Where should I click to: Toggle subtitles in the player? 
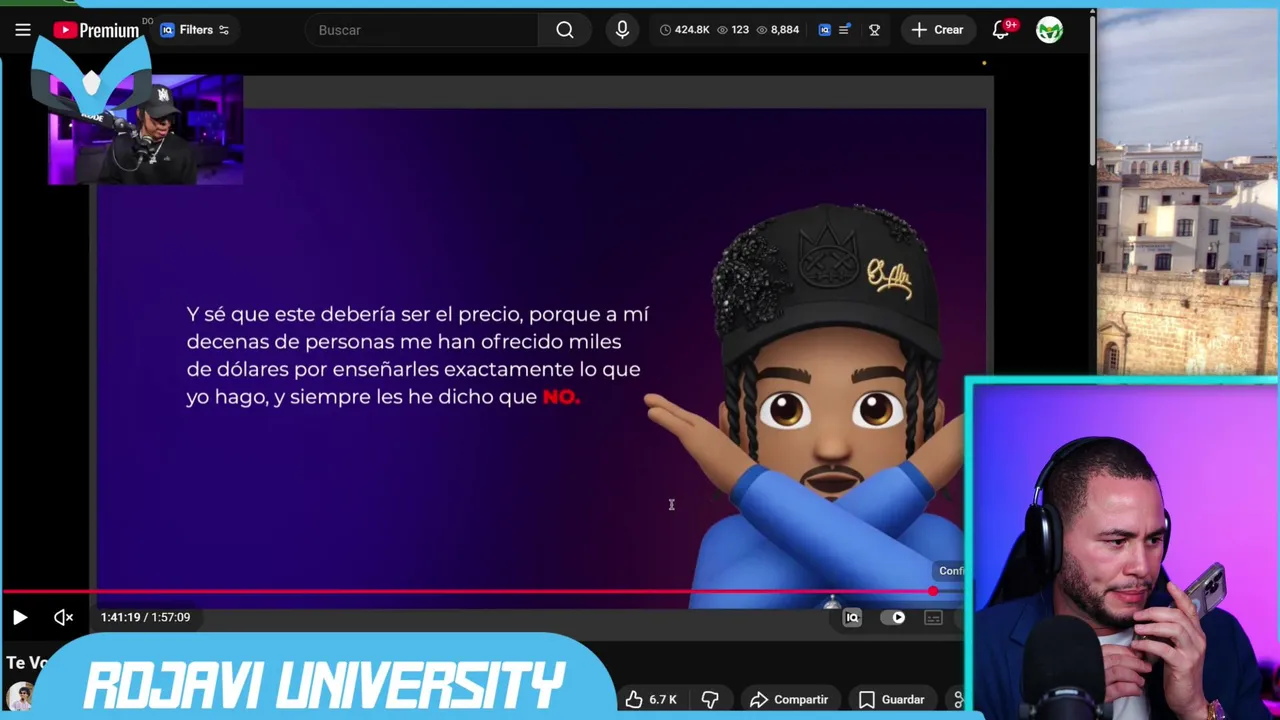[x=933, y=618]
